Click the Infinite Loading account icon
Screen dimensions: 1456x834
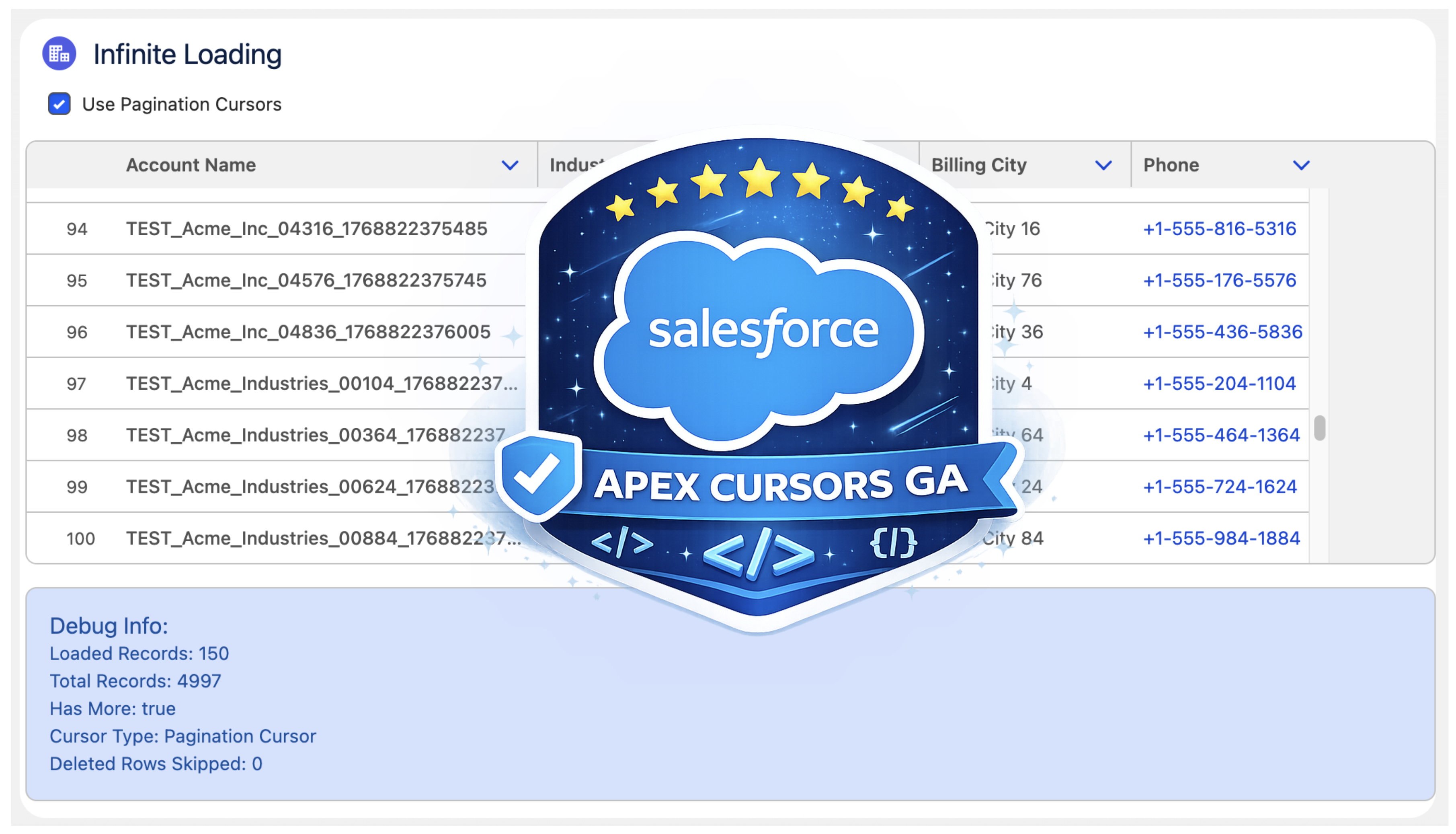point(59,54)
